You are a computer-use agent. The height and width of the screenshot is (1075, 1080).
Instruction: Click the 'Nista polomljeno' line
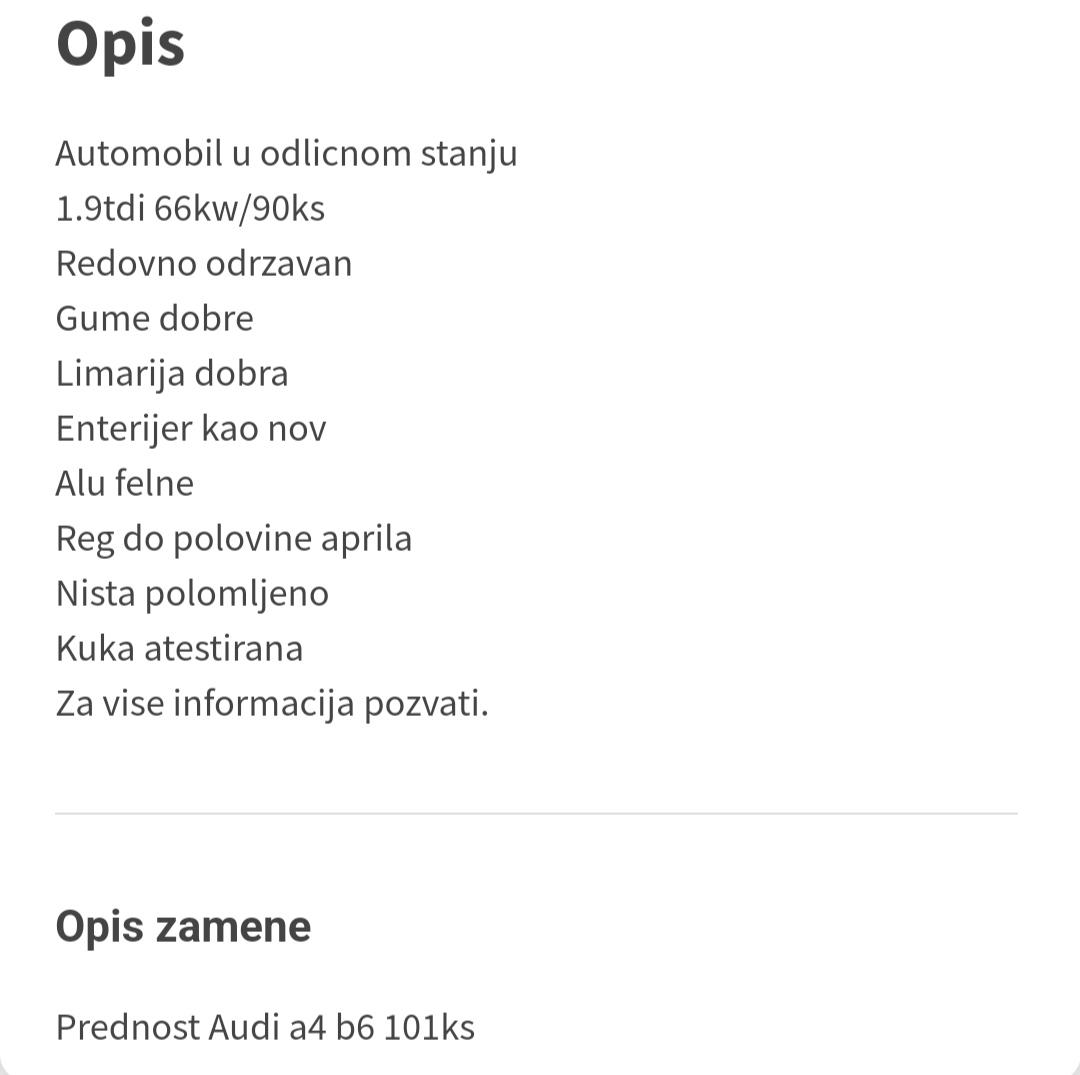click(x=192, y=595)
